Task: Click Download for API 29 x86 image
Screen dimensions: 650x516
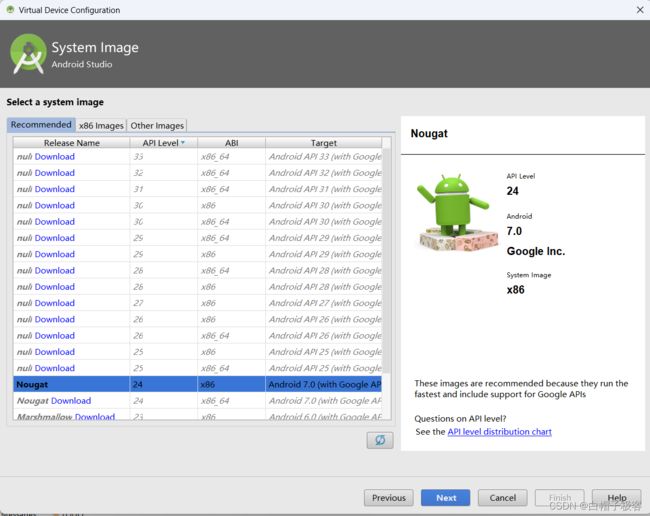Action: (55, 254)
